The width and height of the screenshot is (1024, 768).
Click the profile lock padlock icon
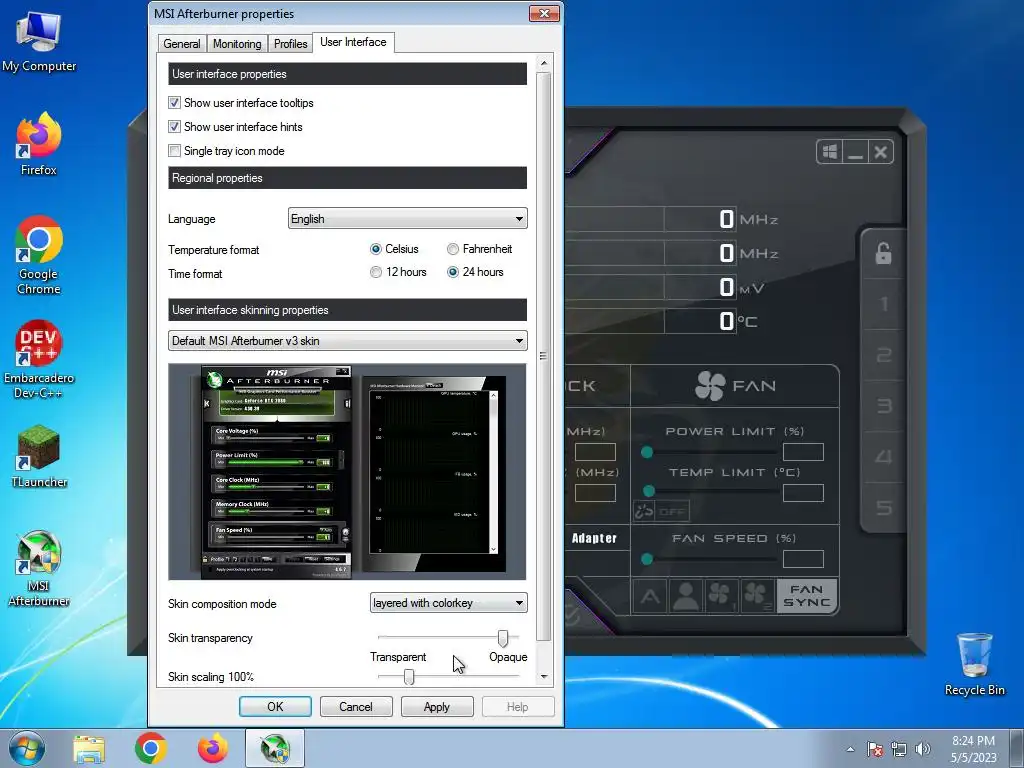point(883,253)
